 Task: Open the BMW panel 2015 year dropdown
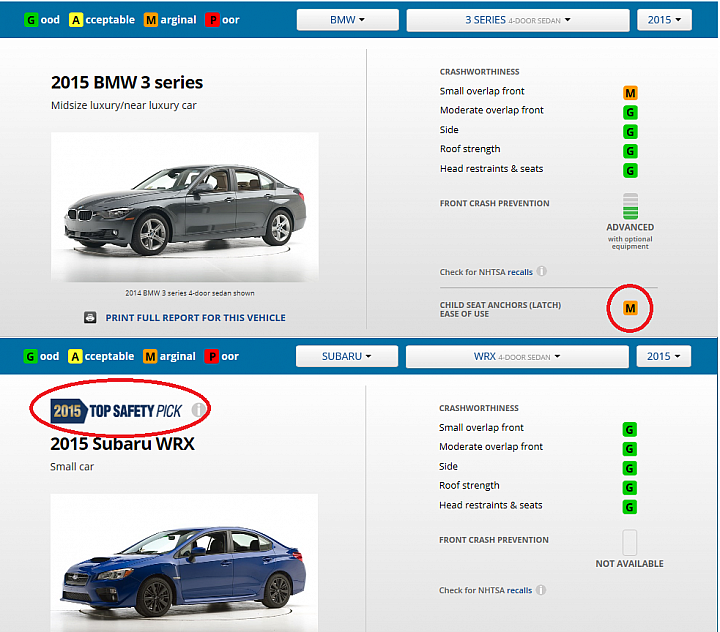click(x=664, y=20)
